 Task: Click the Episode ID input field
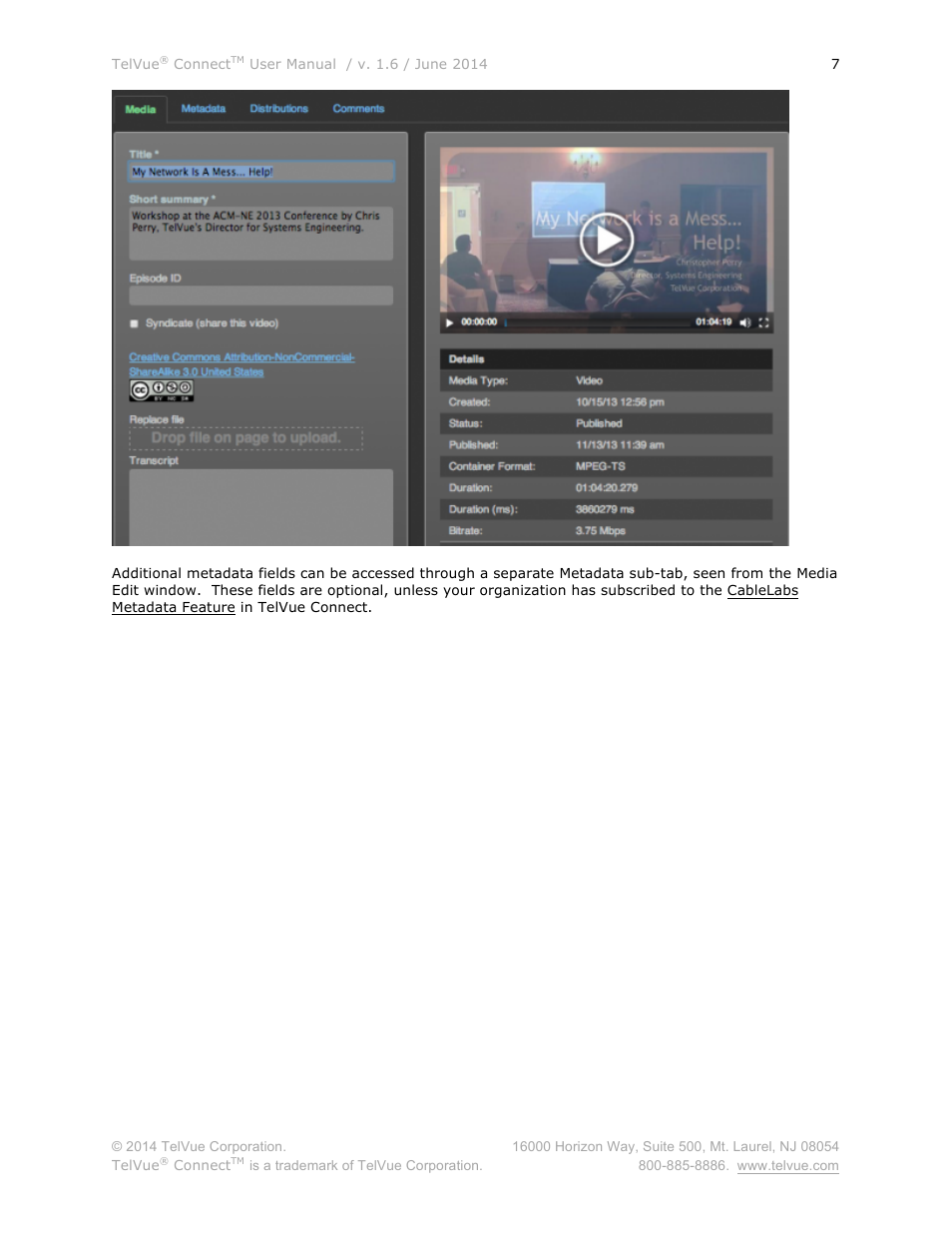pyautogui.click(x=261, y=296)
